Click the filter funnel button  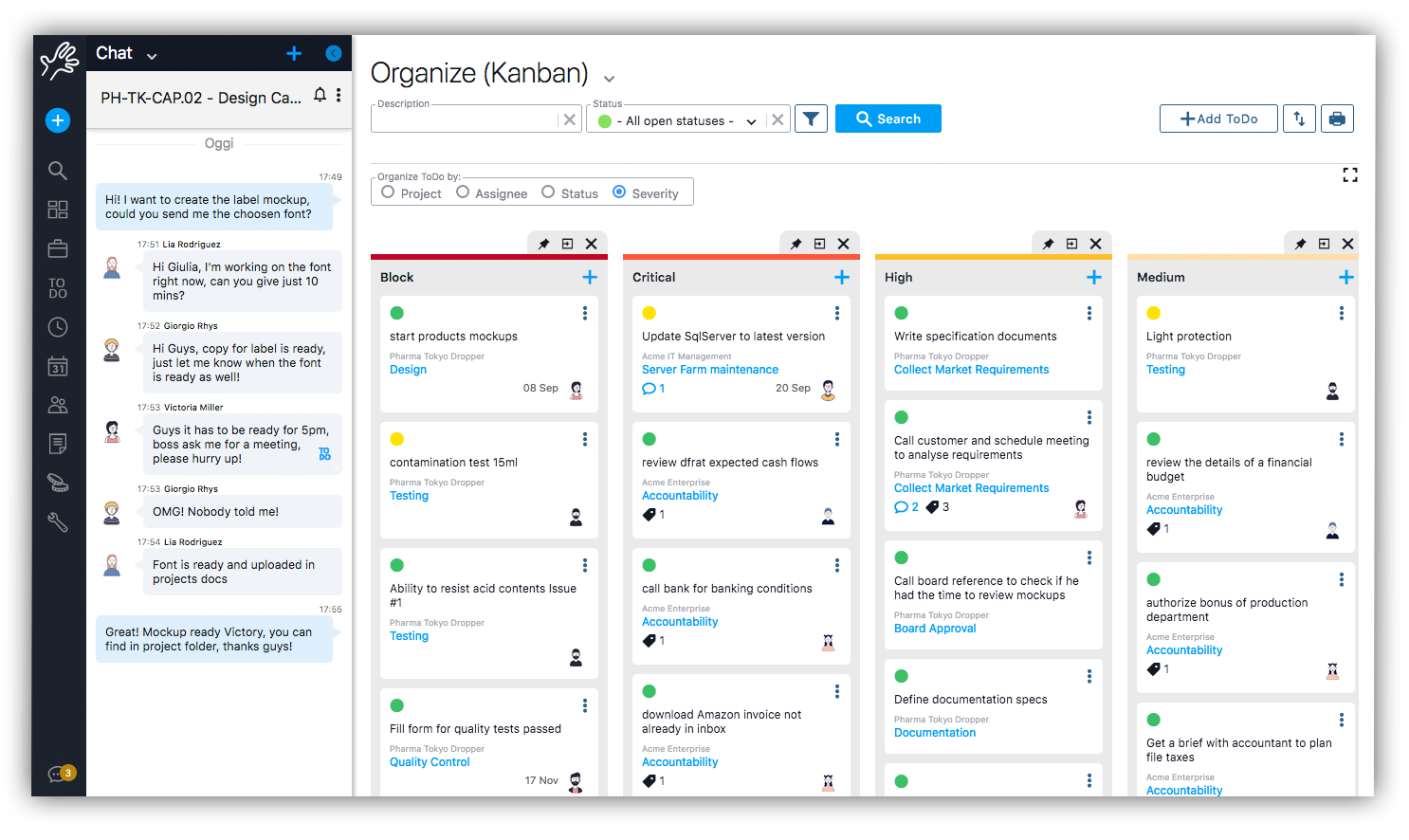(x=811, y=119)
